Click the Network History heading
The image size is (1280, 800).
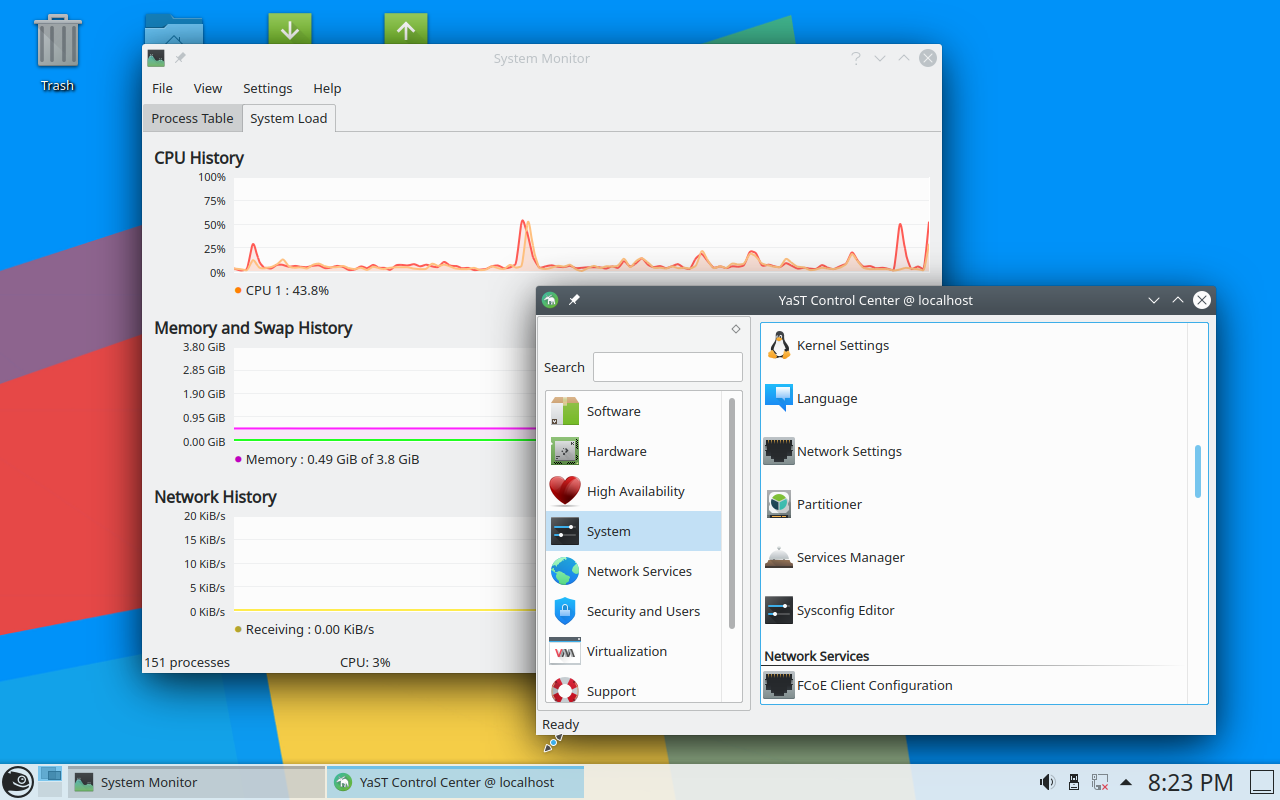215,497
